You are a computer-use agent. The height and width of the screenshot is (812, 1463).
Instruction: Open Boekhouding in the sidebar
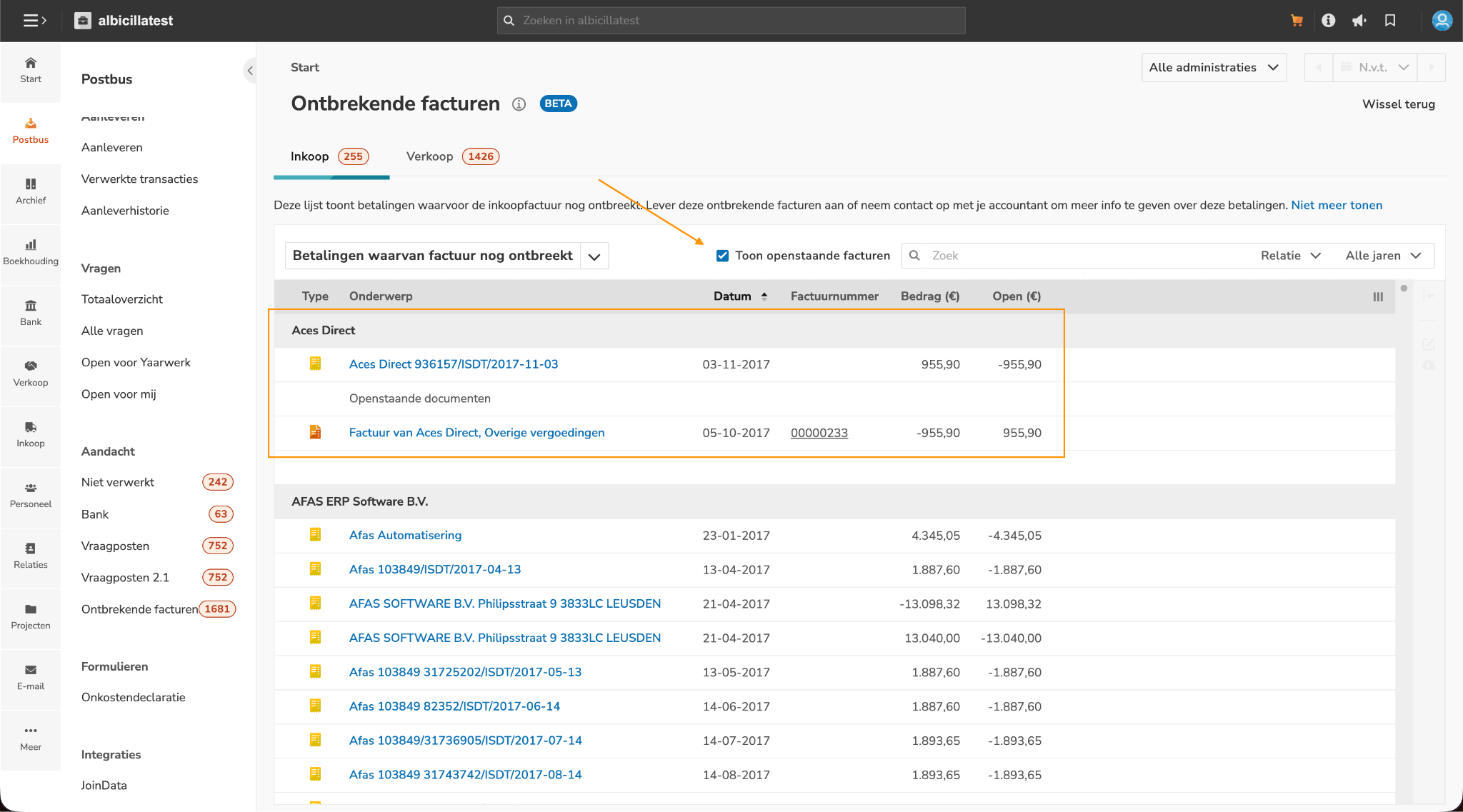tap(31, 252)
